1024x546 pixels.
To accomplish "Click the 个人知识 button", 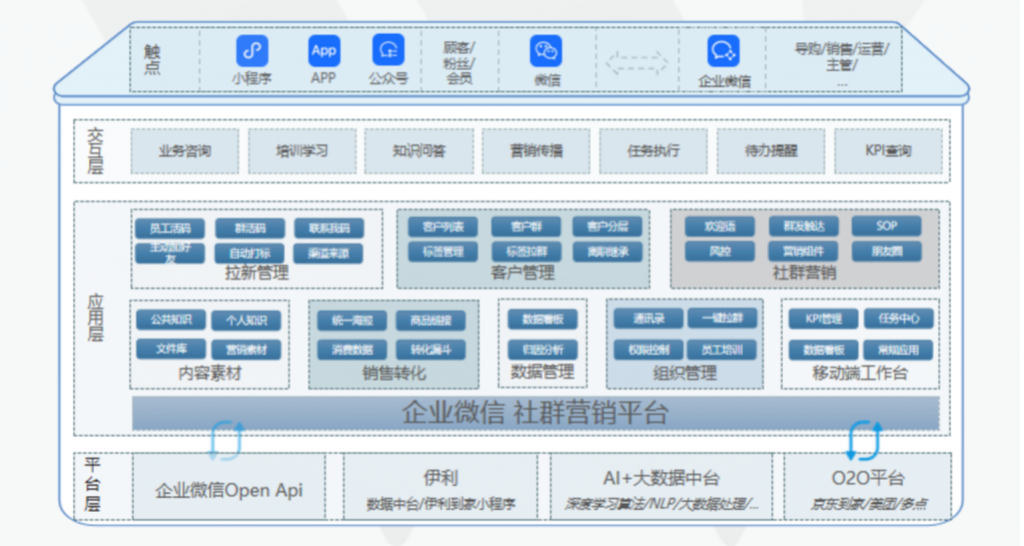I will point(247,321).
